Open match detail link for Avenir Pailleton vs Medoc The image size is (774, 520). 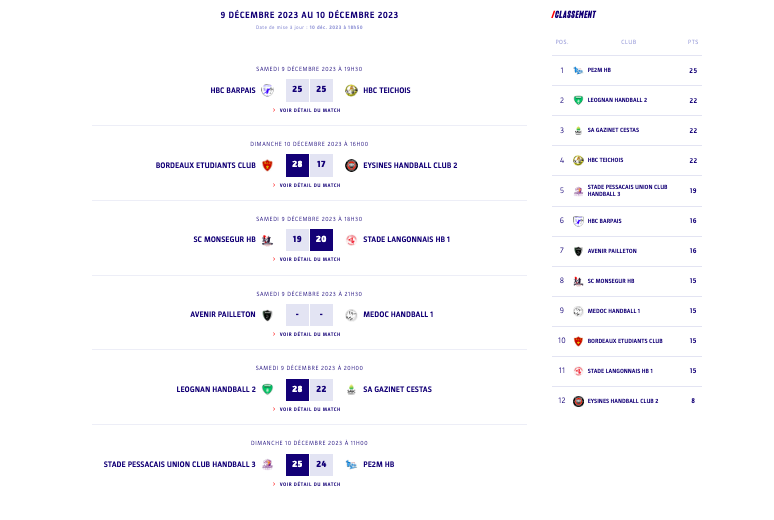point(309,334)
